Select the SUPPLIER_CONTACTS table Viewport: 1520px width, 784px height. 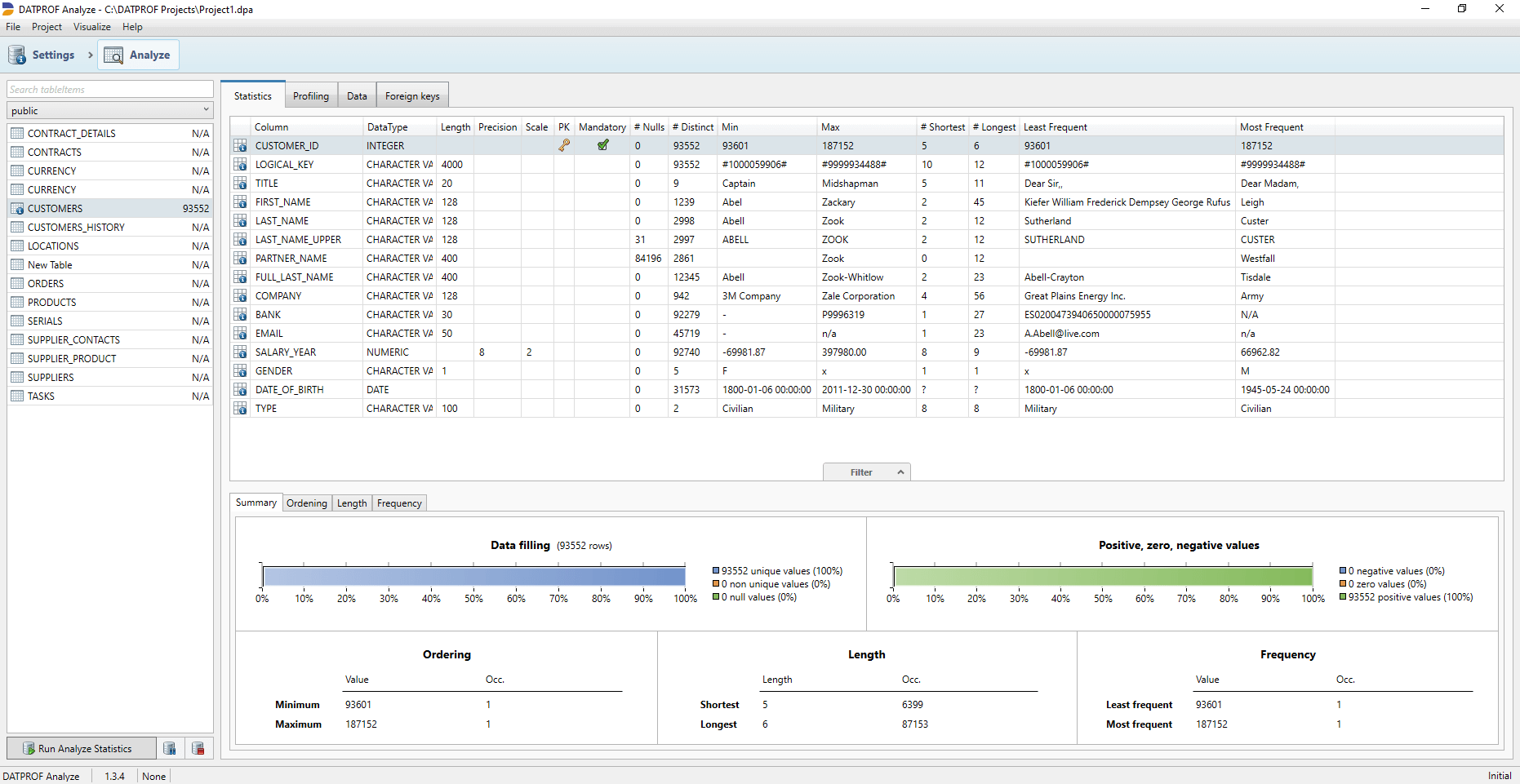[x=110, y=339]
